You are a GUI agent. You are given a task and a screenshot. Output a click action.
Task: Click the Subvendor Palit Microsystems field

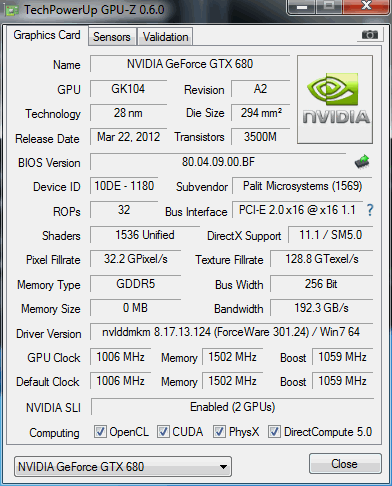click(x=302, y=186)
